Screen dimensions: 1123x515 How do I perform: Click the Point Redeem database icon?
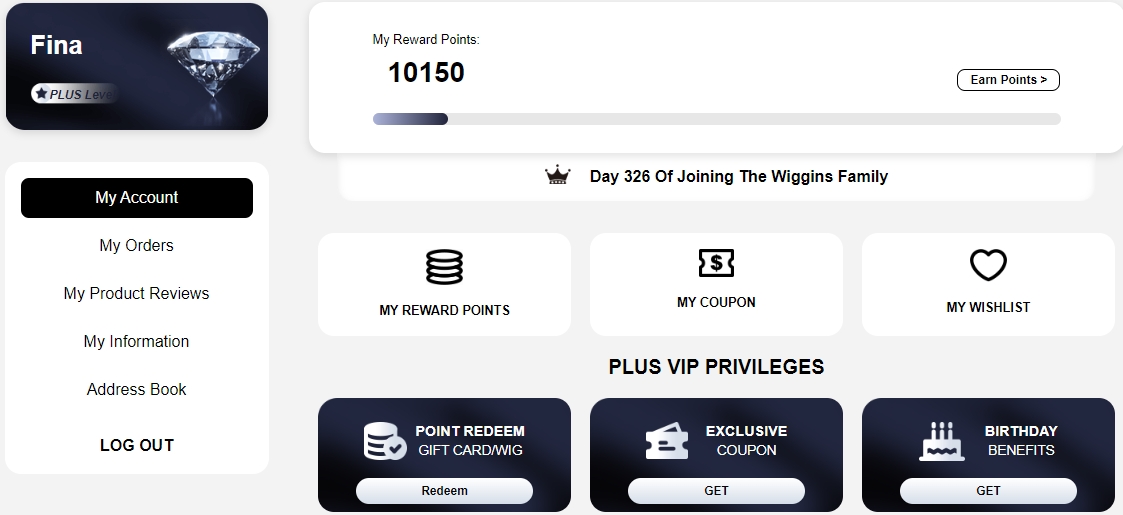tap(385, 441)
